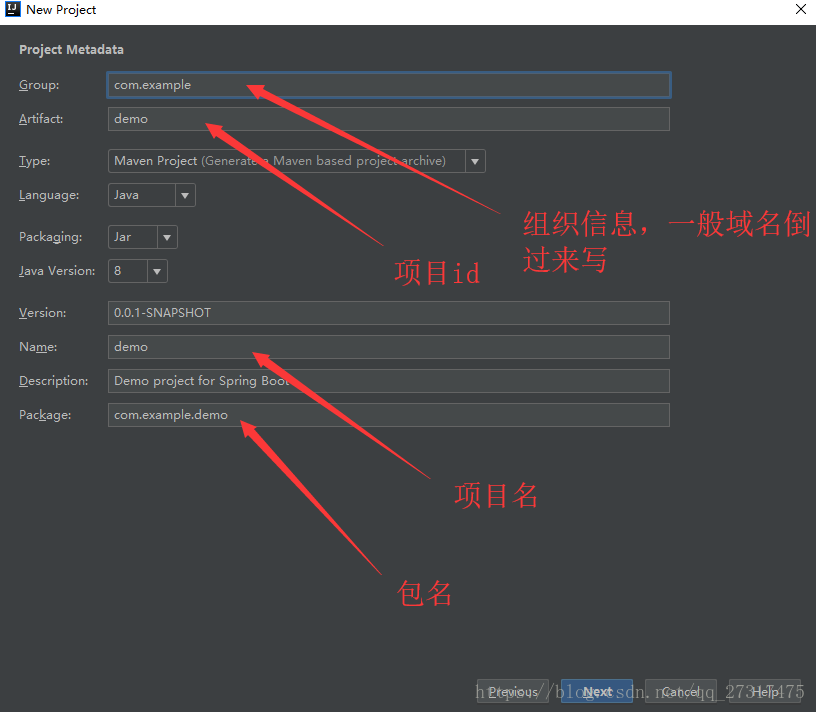
Task: Click the IntelliJ IDEA title bar icon
Action: coord(12,9)
